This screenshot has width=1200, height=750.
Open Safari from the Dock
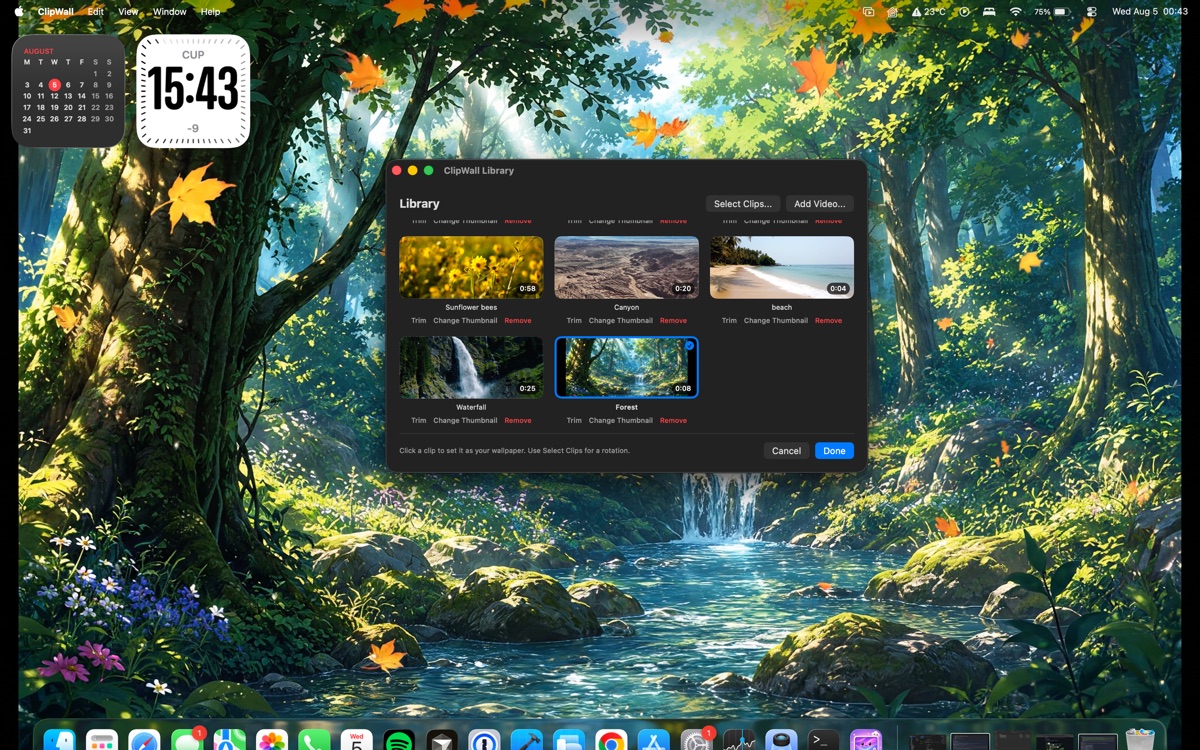coord(144,740)
